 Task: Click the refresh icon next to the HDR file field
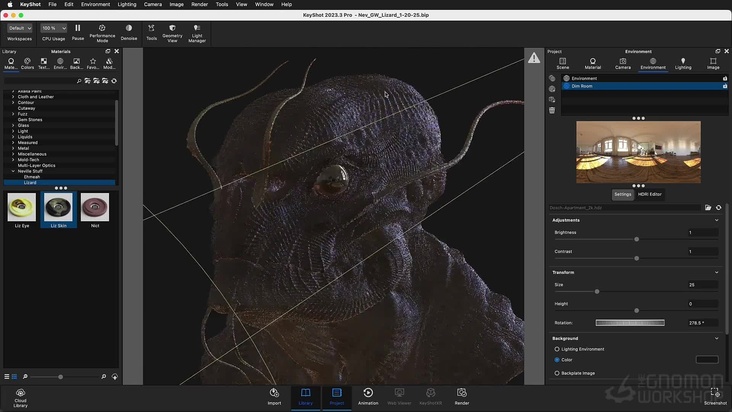pos(718,208)
